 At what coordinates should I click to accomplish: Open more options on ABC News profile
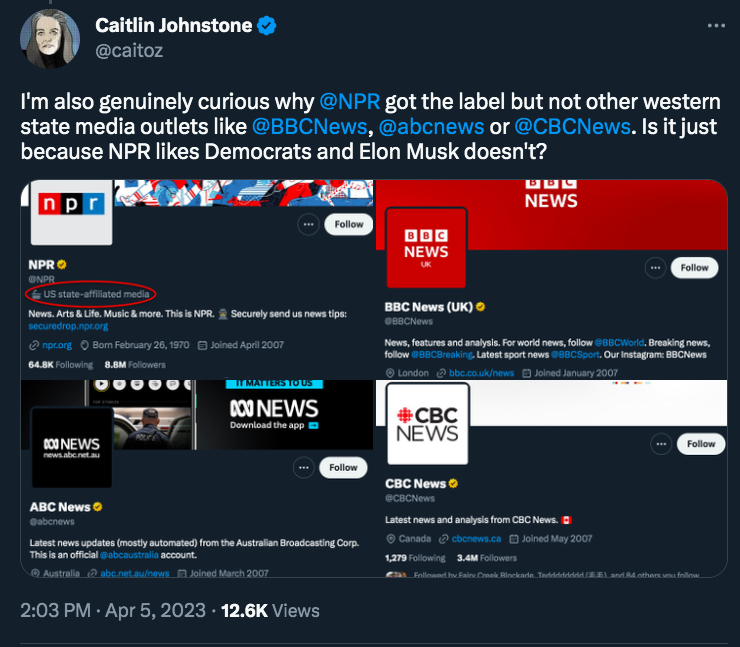(303, 468)
